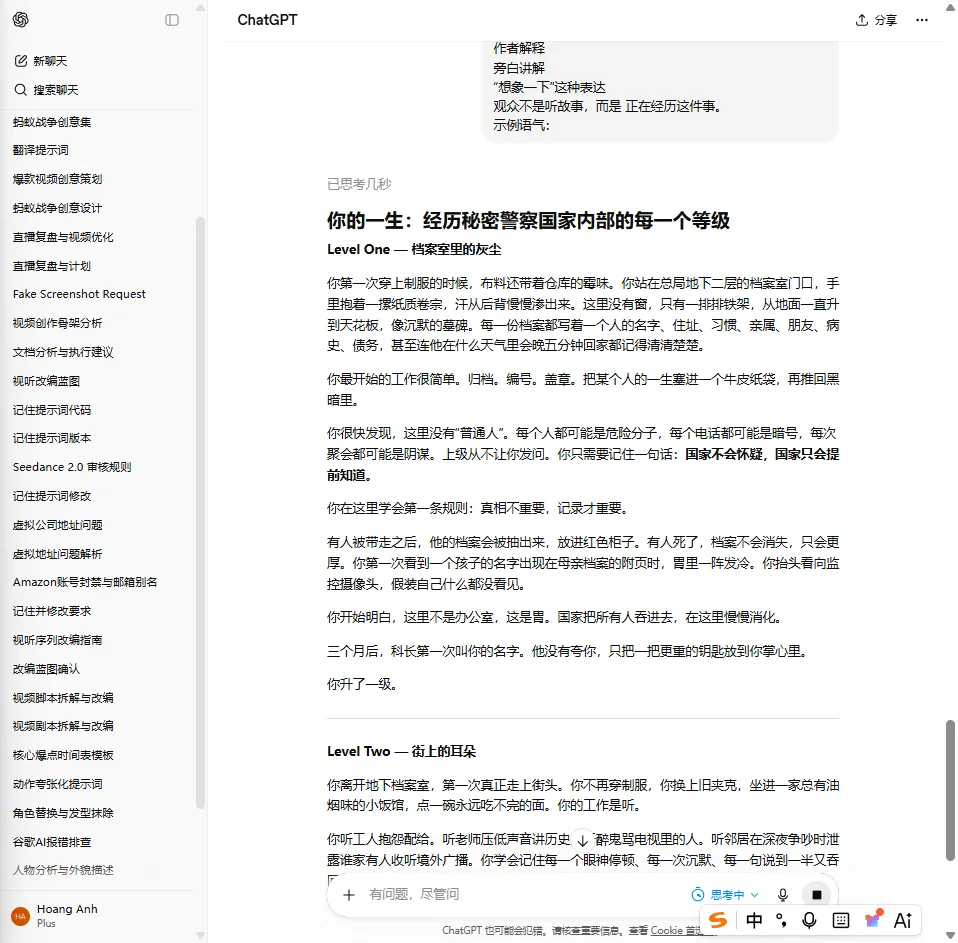This screenshot has width=958, height=943.
Task: Click the conversation scrollbar thumb
Action: (950, 790)
